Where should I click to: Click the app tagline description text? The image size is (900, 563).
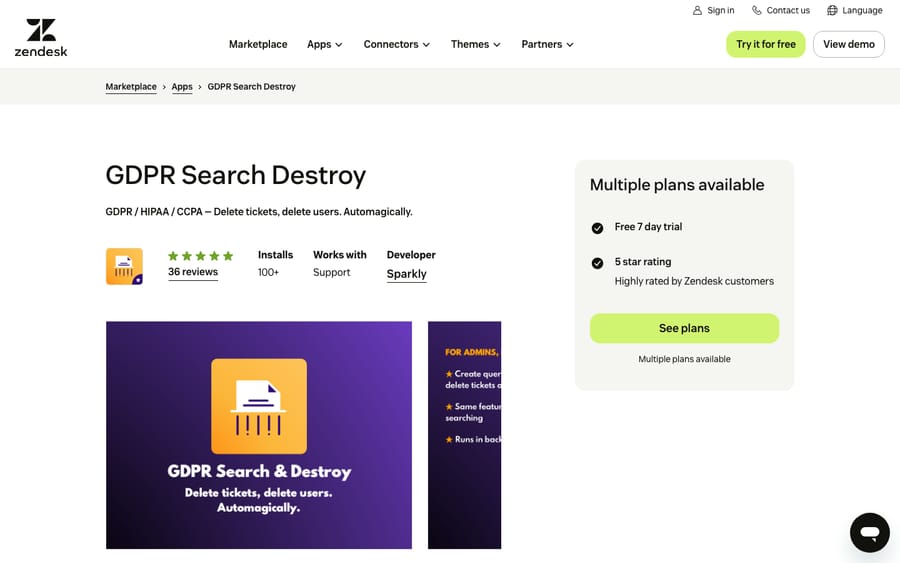point(259,212)
